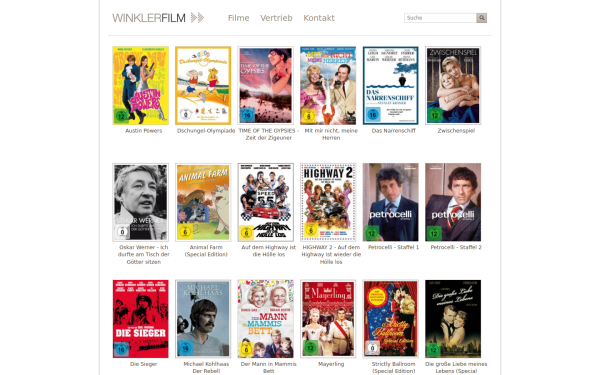Click the Dschungel-Olympiade title link
This screenshot has width=600, height=375.
206,130
